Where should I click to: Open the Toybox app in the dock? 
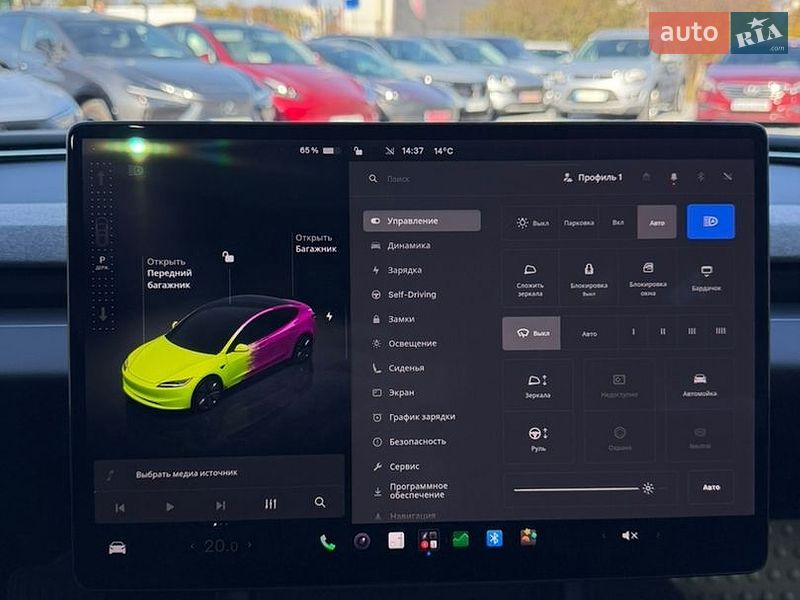pos(528,537)
